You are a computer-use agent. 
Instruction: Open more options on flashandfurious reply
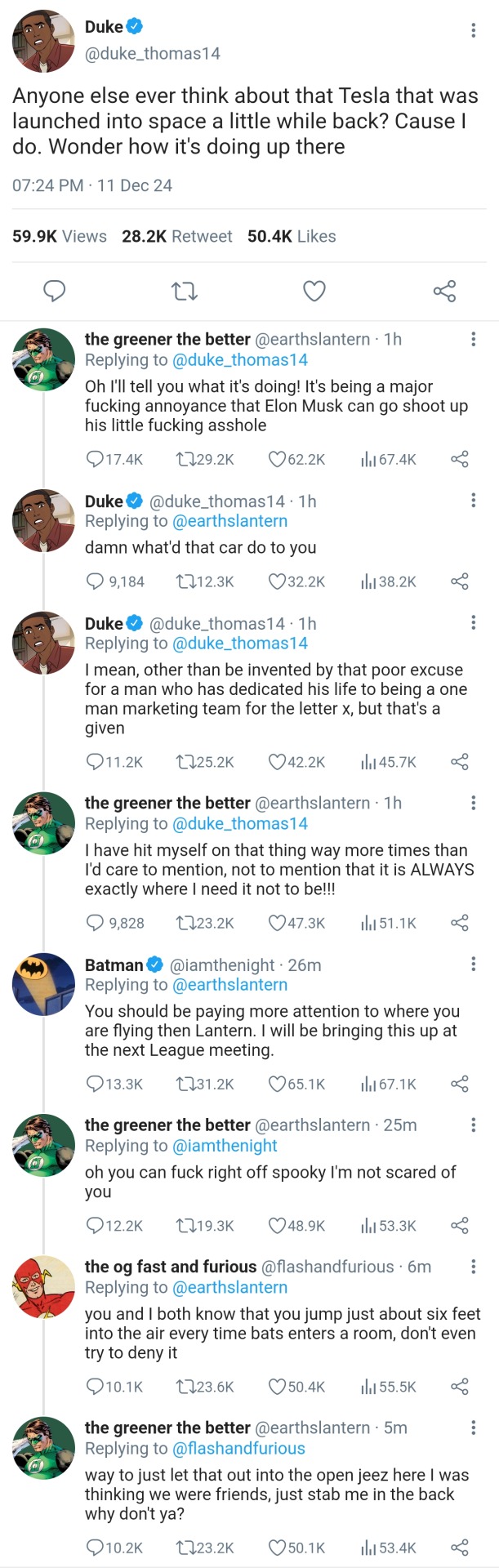473,1266
